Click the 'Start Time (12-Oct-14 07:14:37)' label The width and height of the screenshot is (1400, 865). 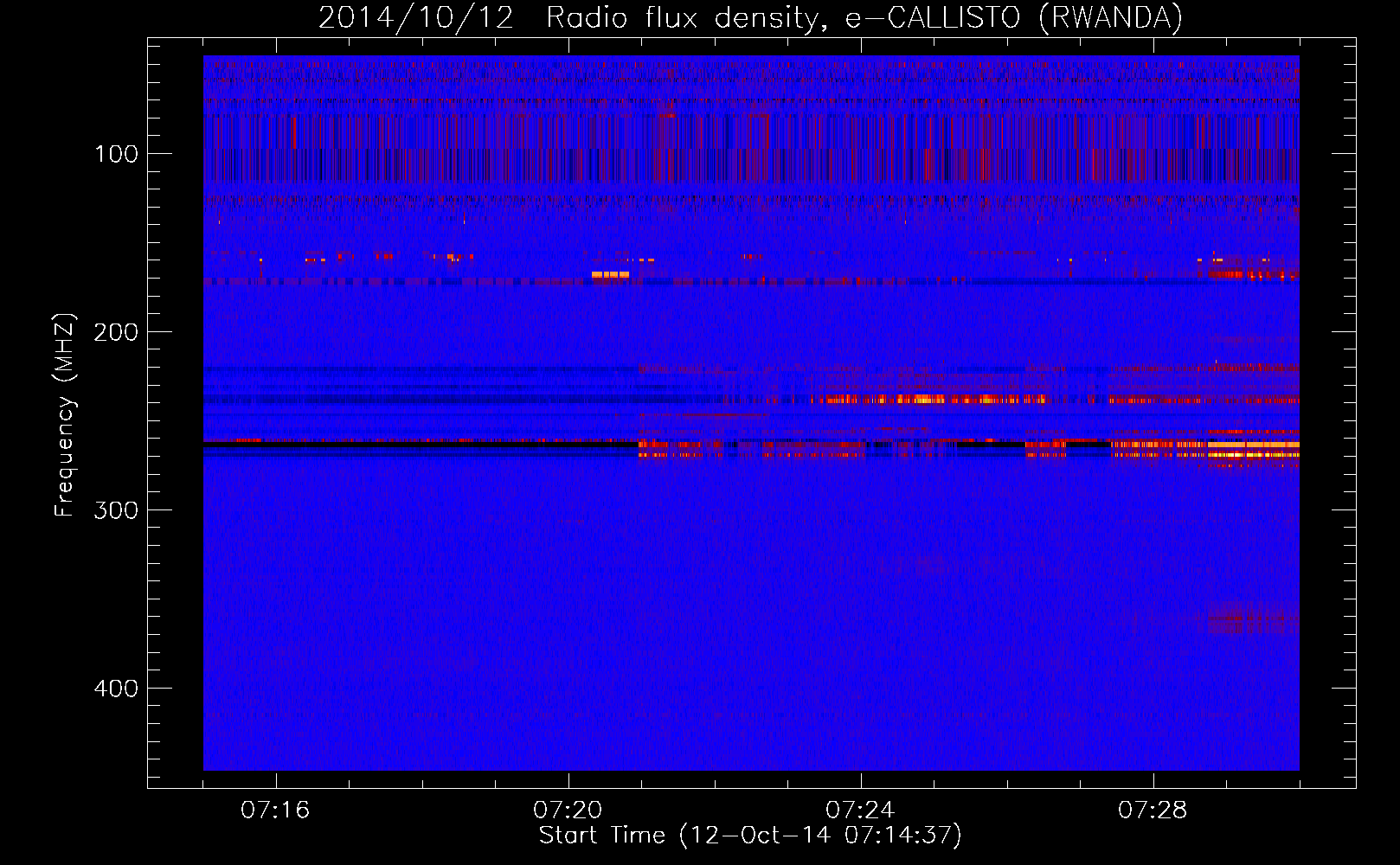[x=750, y=836]
